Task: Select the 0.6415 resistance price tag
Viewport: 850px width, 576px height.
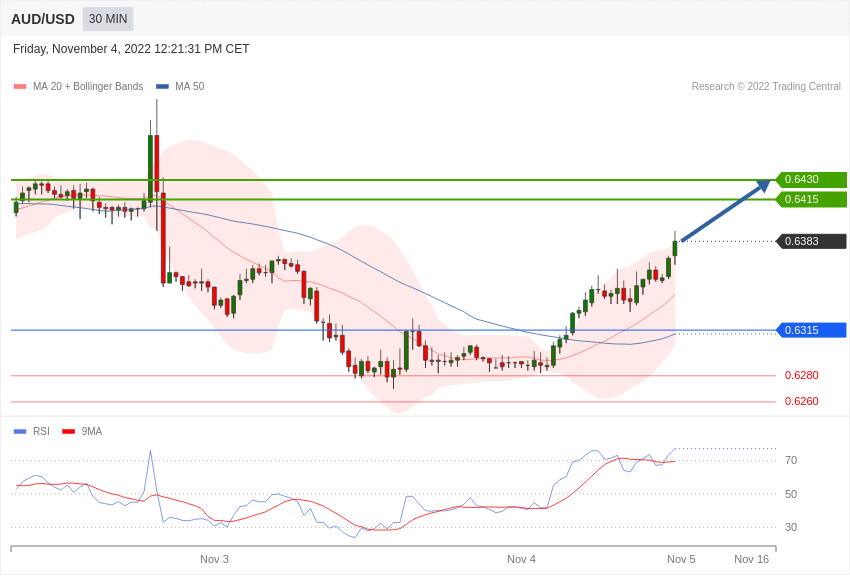Action: 812,199
